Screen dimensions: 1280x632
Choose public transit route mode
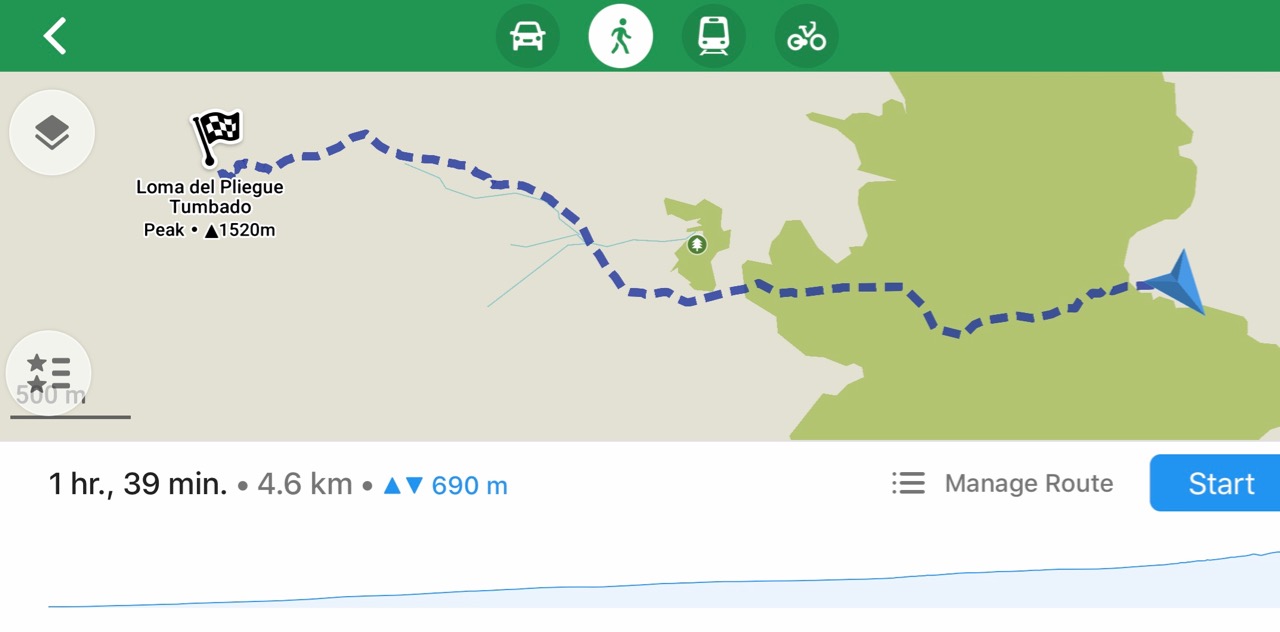(x=713, y=36)
